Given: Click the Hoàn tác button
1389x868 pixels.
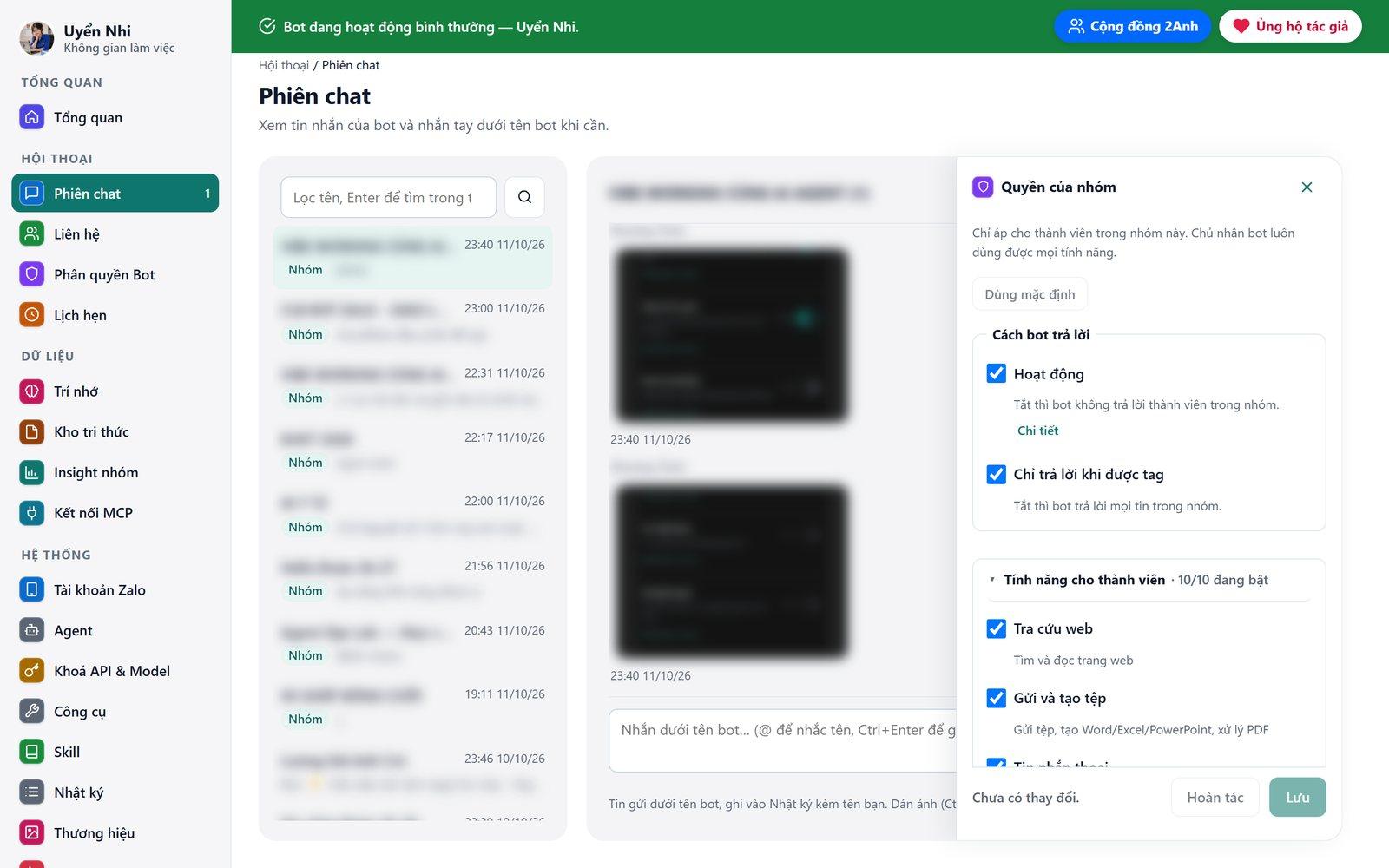Looking at the screenshot, I should click(x=1215, y=797).
